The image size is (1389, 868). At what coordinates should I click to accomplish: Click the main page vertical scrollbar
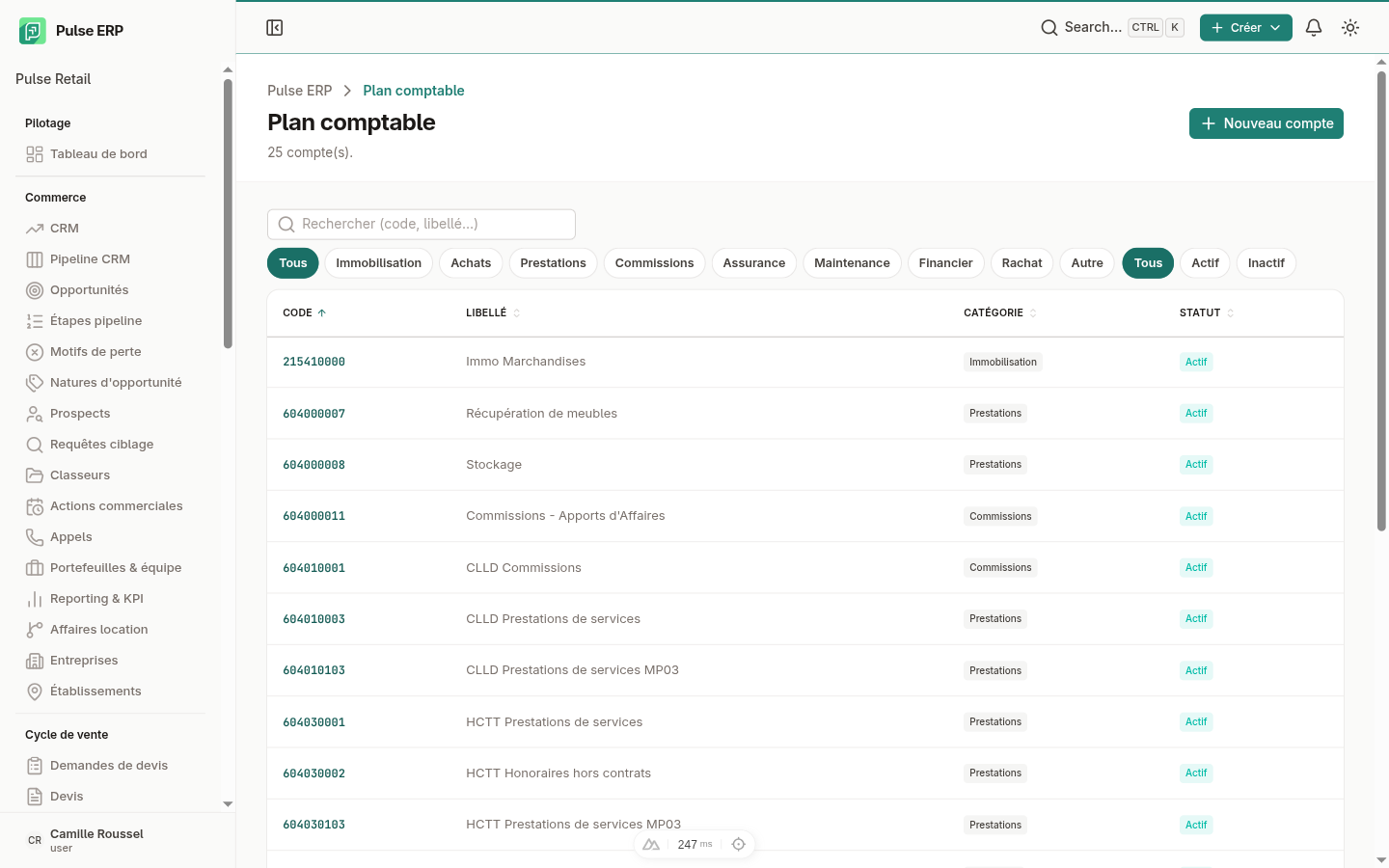point(1381,300)
